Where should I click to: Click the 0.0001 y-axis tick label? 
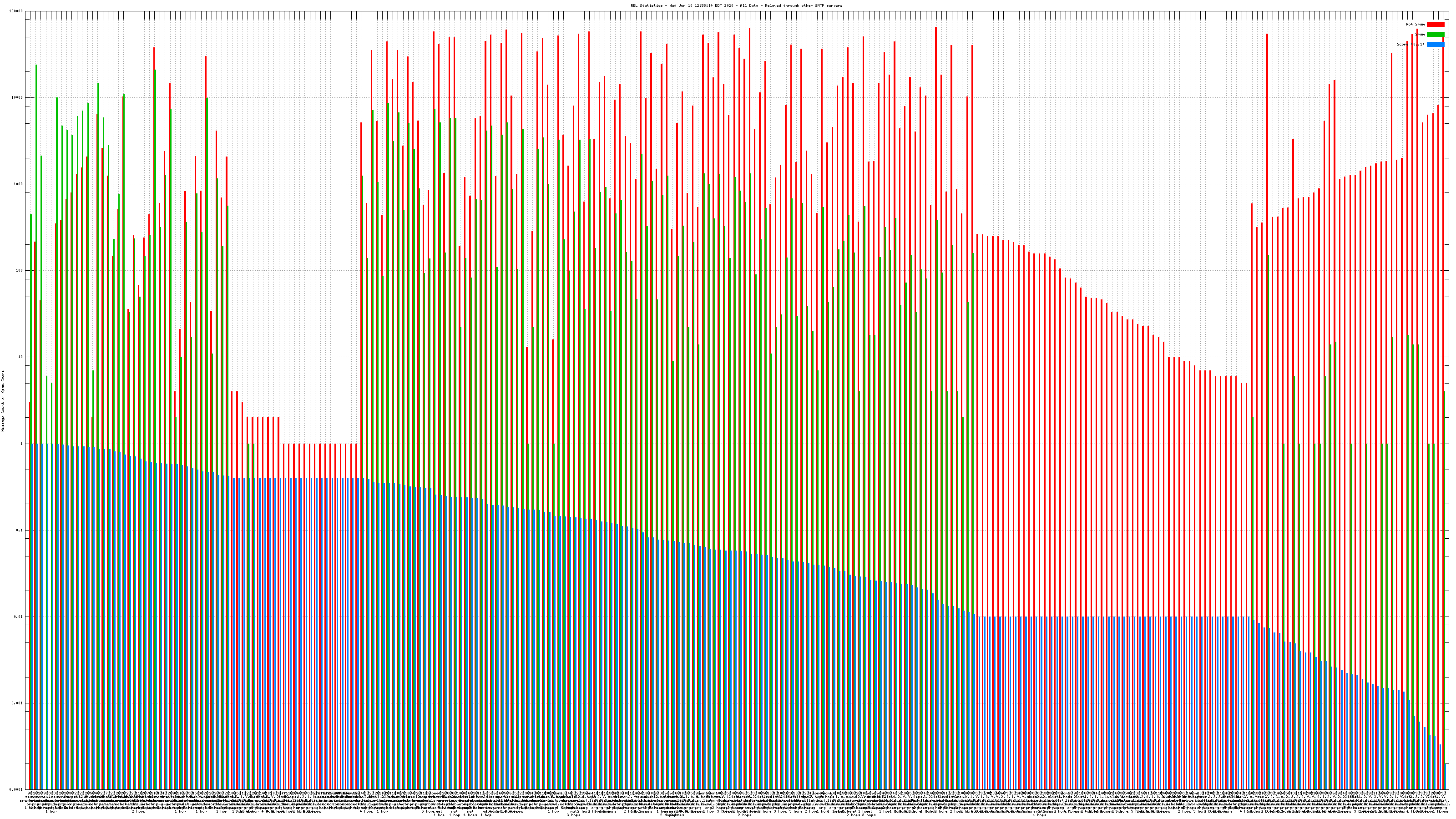[x=16, y=789]
